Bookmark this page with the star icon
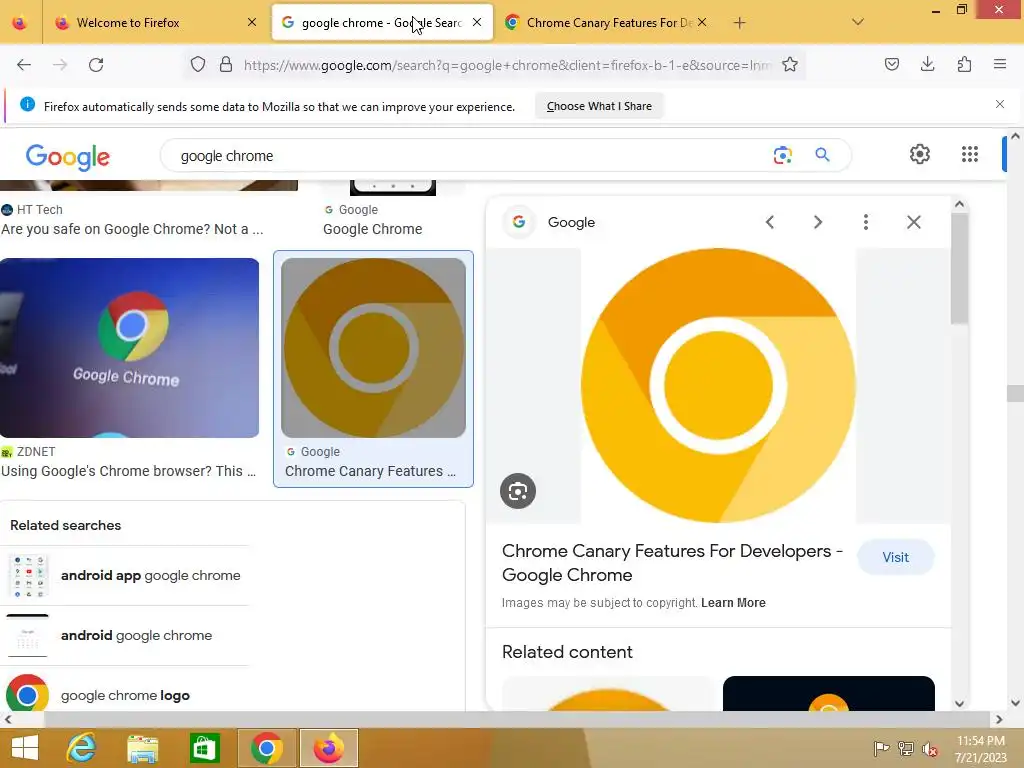Screen dimensions: 1024x768 pos(790,65)
